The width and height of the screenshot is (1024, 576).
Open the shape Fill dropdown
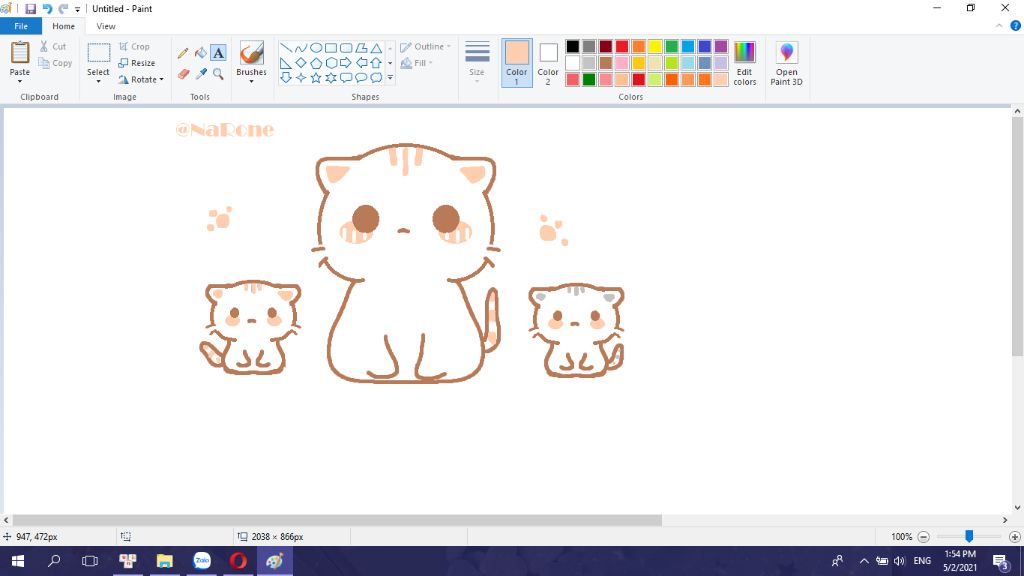pyautogui.click(x=417, y=63)
